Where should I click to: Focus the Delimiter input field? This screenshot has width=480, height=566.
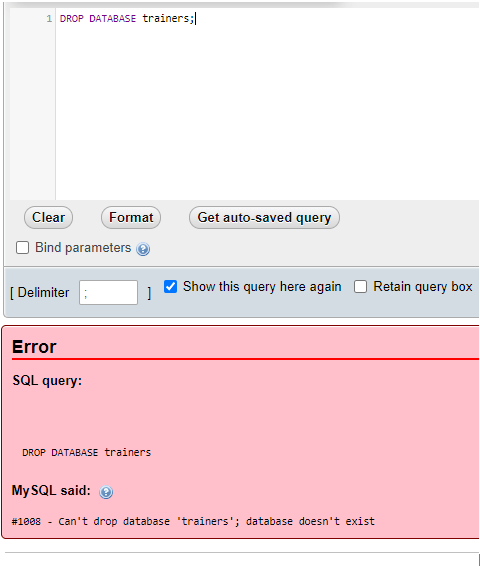coord(108,293)
